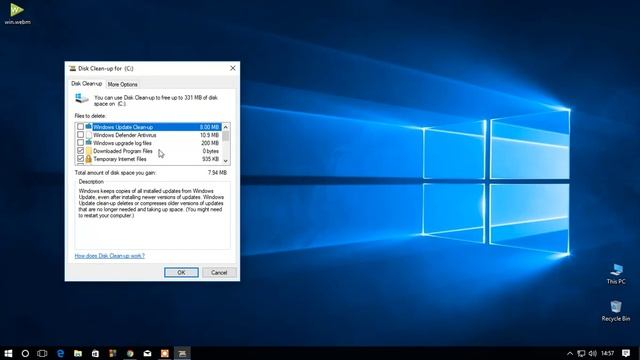Click the folder icon beside Downloaded Program Files

pos(89,151)
